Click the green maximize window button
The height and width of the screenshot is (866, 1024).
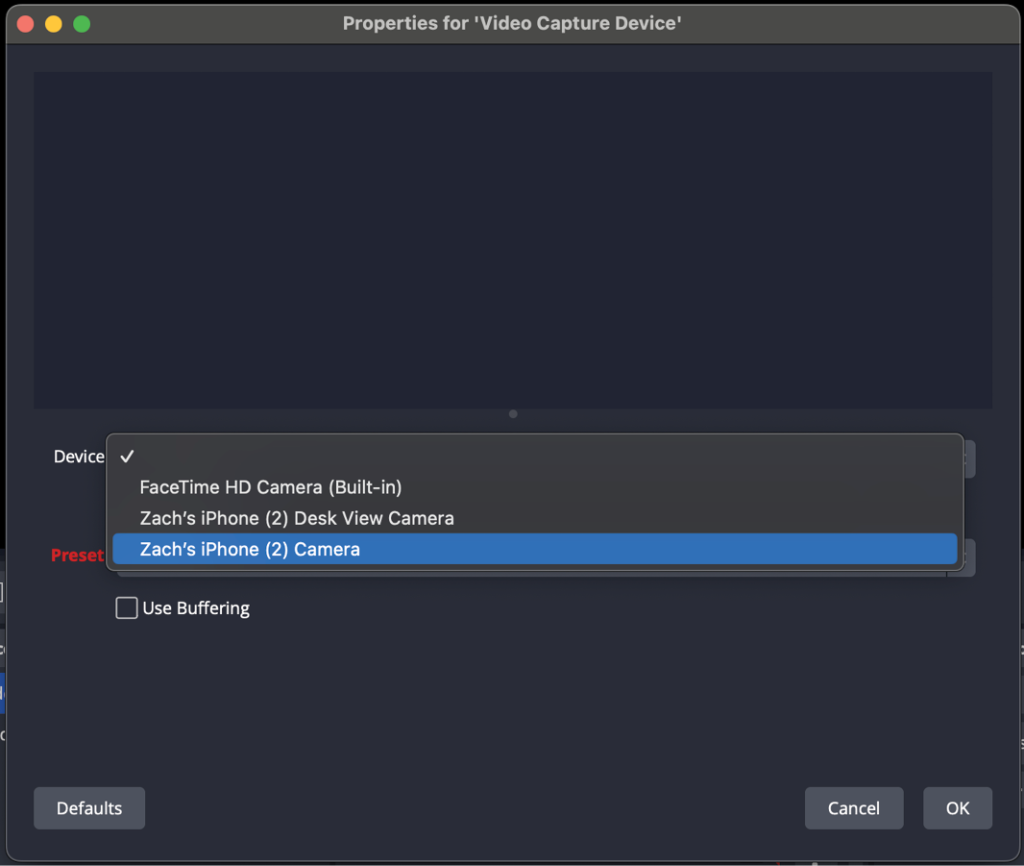(x=82, y=23)
